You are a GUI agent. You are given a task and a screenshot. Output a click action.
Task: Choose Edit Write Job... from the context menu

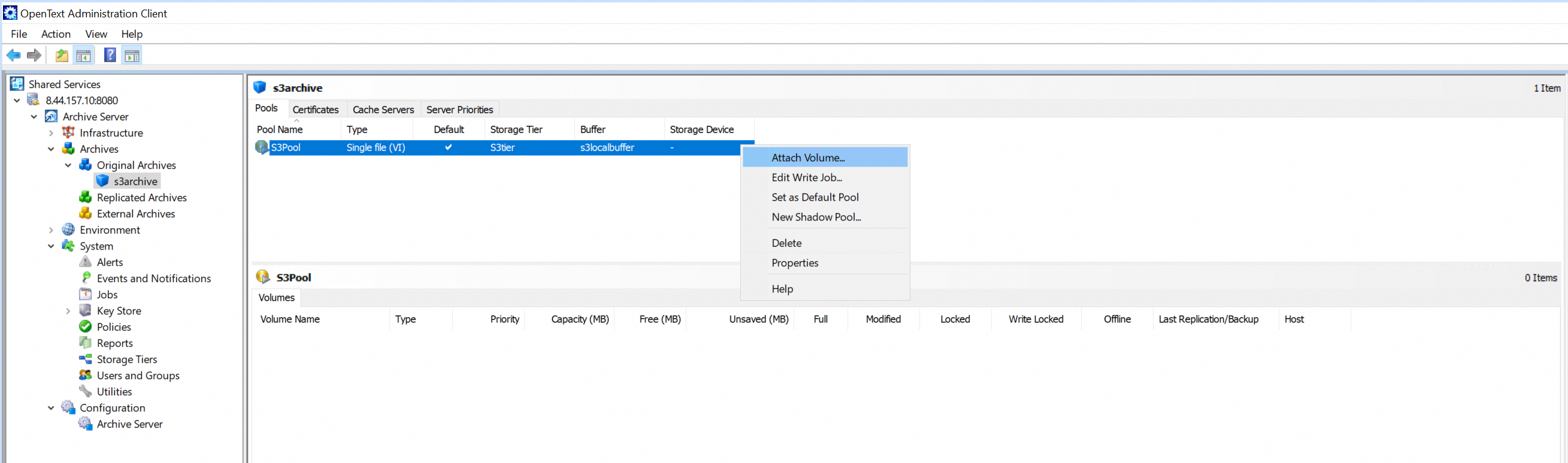825,178
